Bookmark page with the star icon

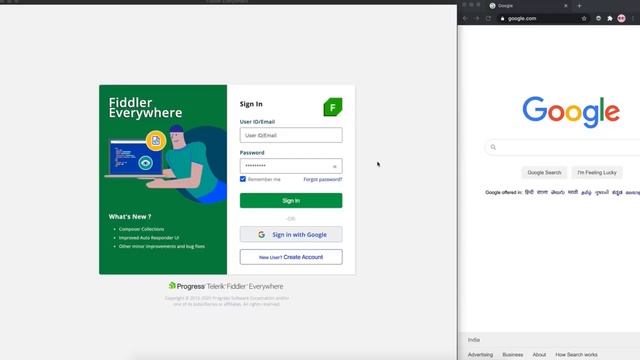point(584,18)
